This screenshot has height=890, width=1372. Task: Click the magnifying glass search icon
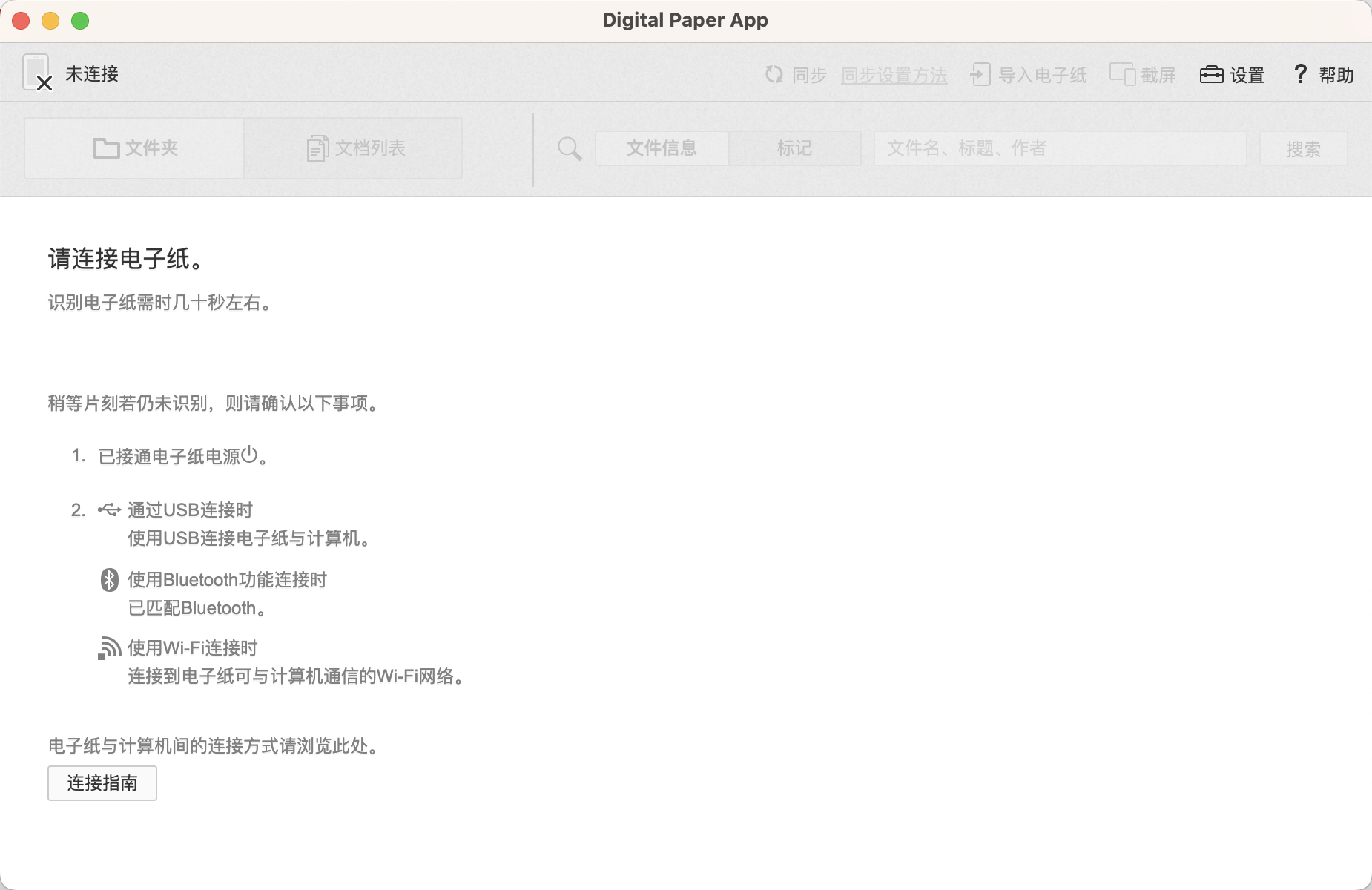(x=569, y=148)
